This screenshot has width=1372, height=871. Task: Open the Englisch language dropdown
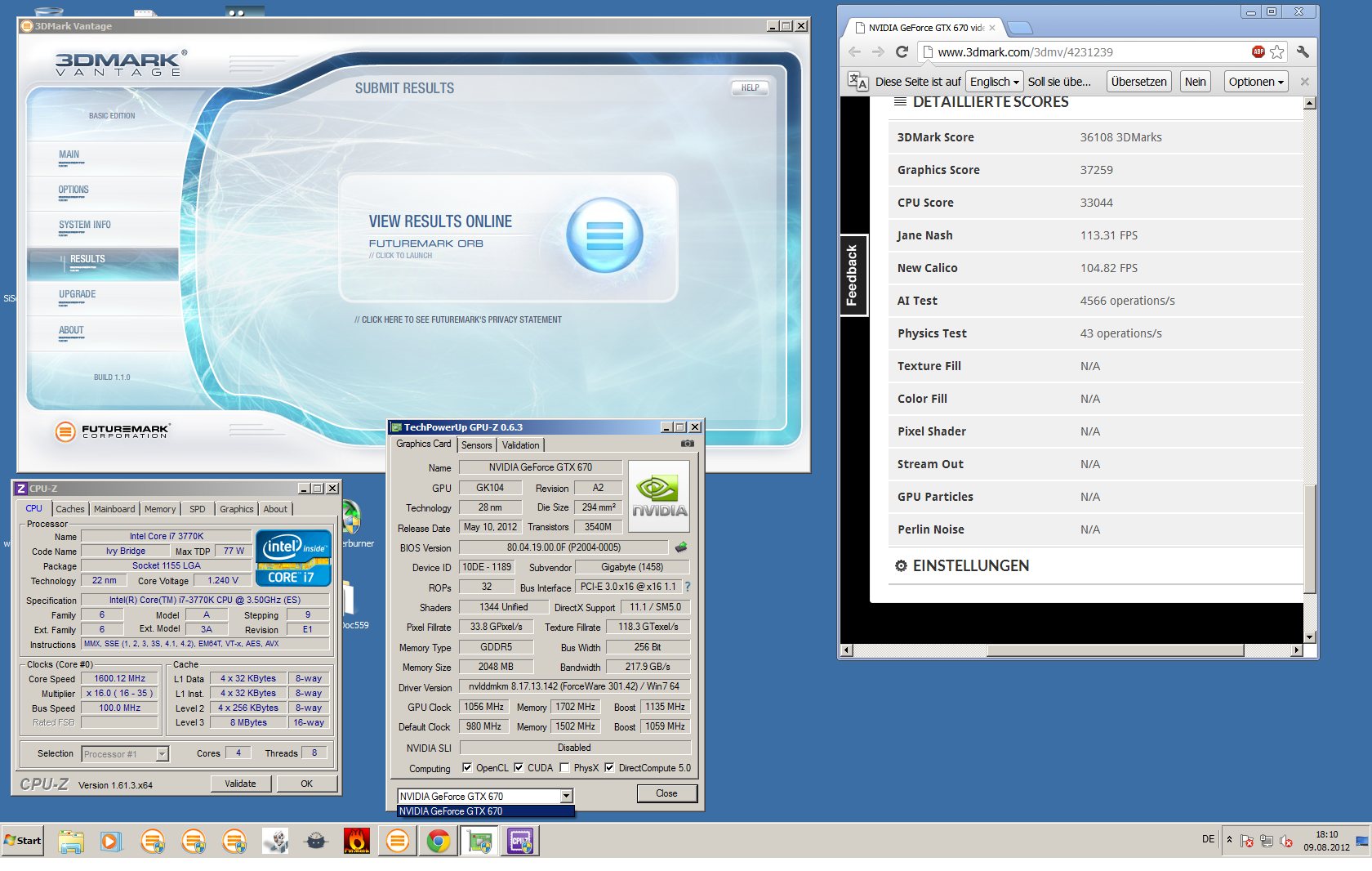point(994,82)
